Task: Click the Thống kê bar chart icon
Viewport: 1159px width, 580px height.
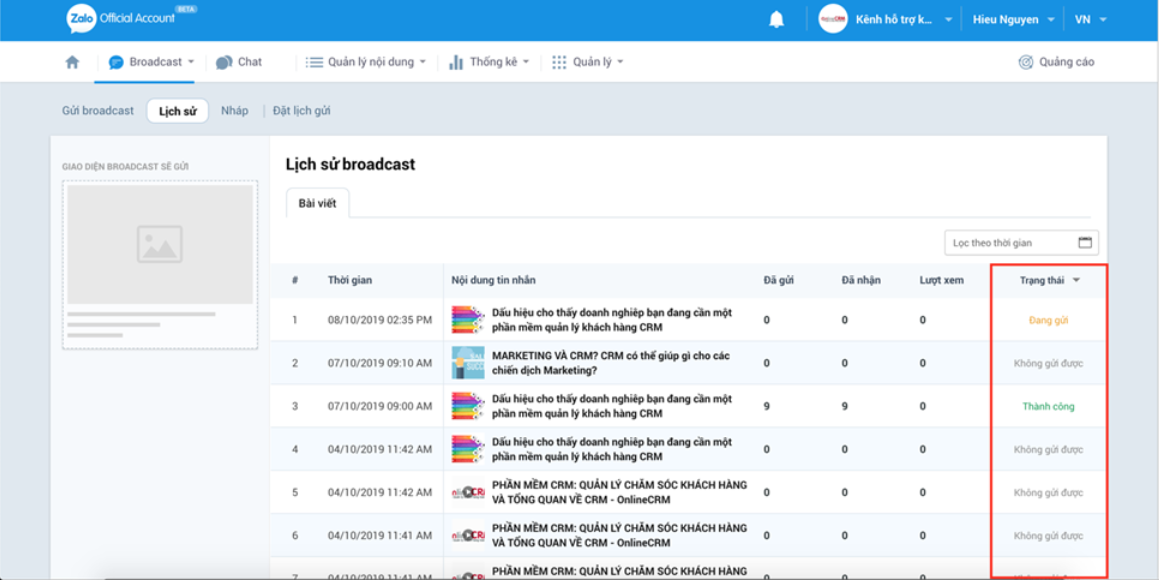Action: (456, 62)
